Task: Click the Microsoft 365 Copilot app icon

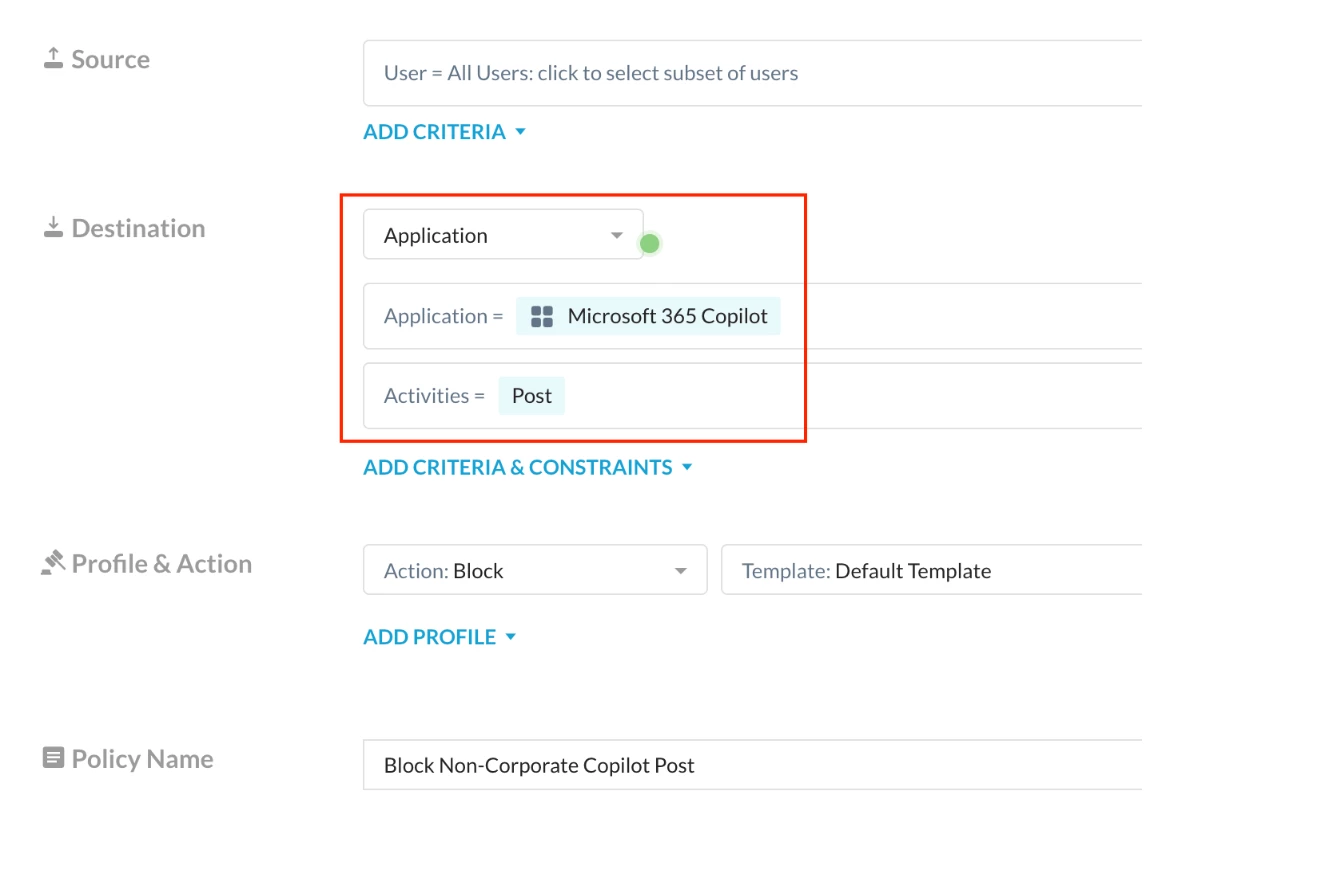Action: (542, 317)
